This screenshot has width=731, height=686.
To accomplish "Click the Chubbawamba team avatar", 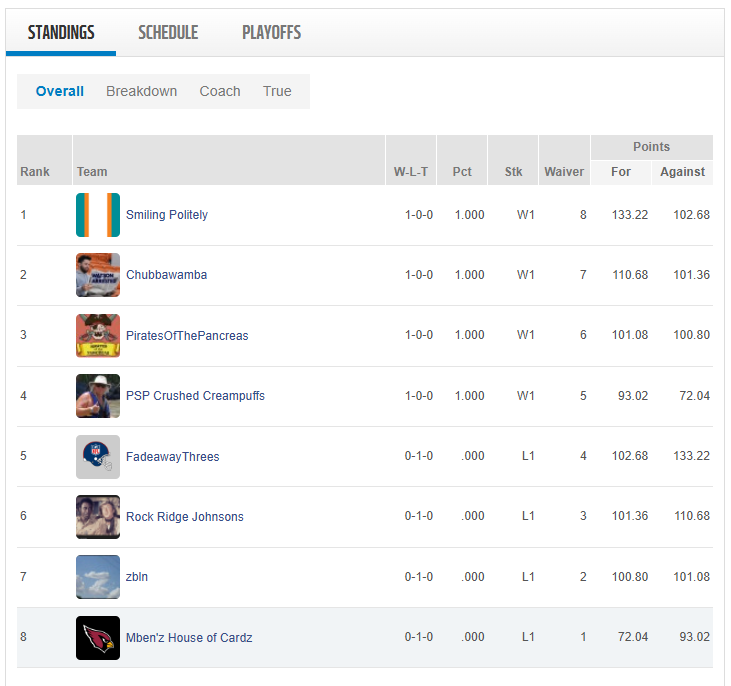I will pyautogui.click(x=98, y=275).
